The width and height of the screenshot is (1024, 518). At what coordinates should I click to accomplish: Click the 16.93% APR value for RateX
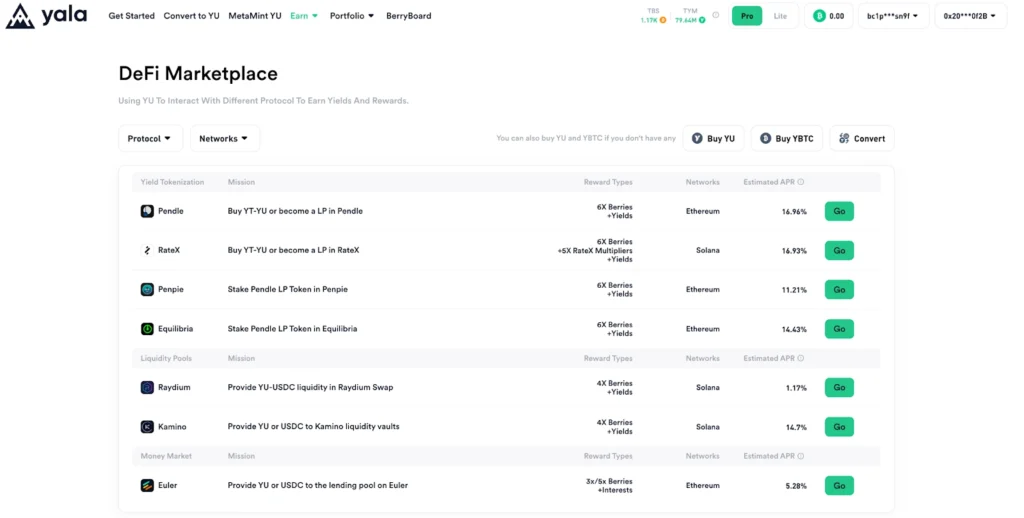pyautogui.click(x=794, y=251)
